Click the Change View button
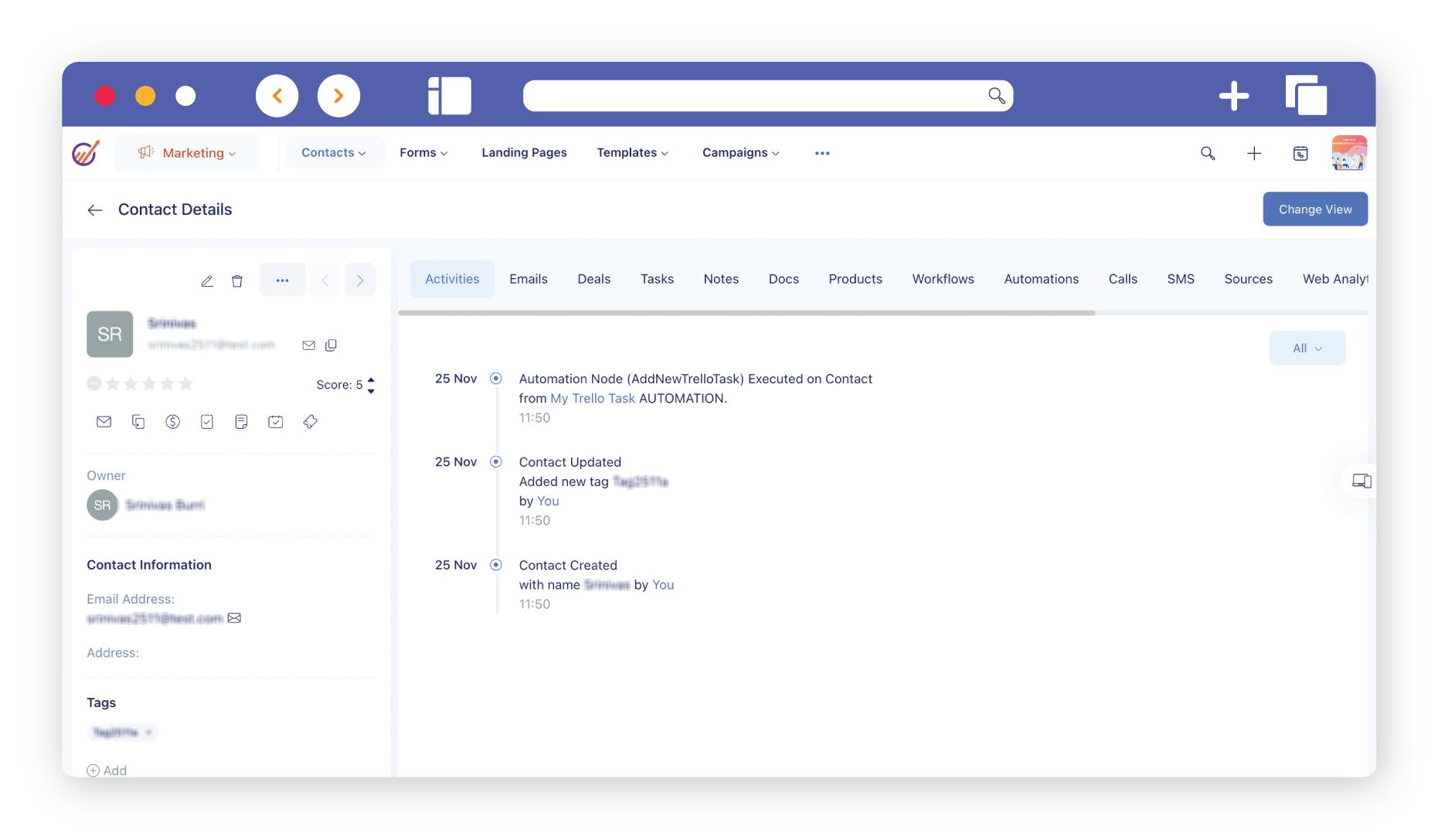 click(x=1314, y=209)
